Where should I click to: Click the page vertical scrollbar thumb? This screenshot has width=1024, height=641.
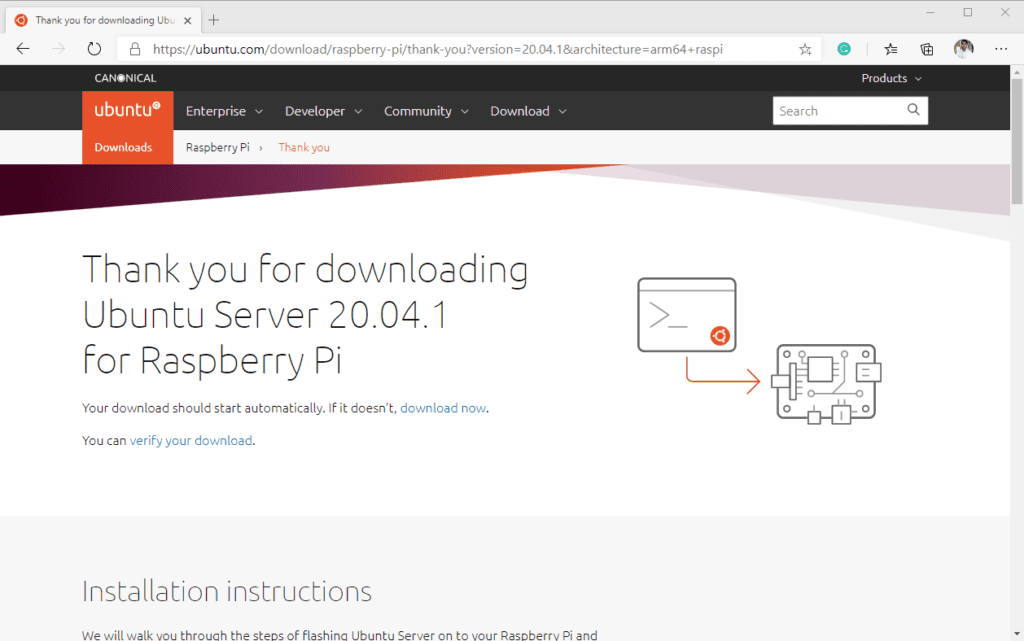point(1017,140)
